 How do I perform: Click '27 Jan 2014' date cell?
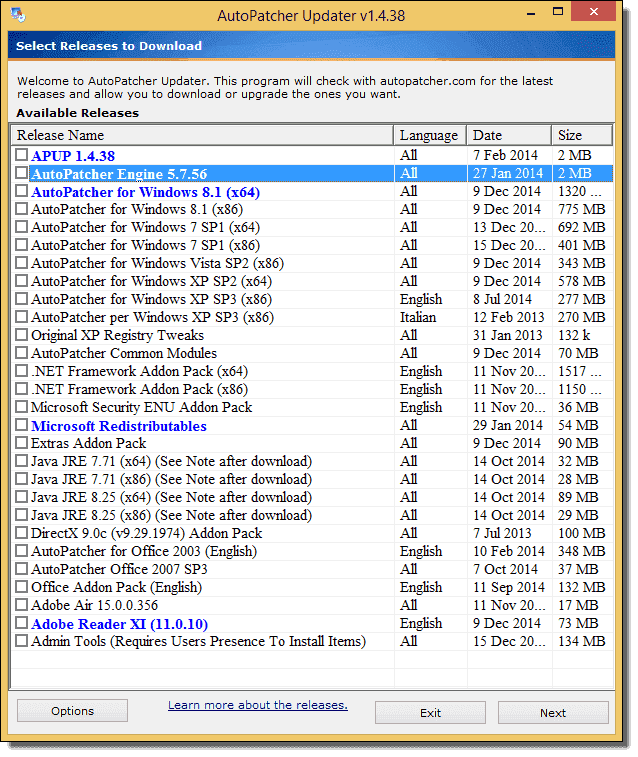point(508,173)
